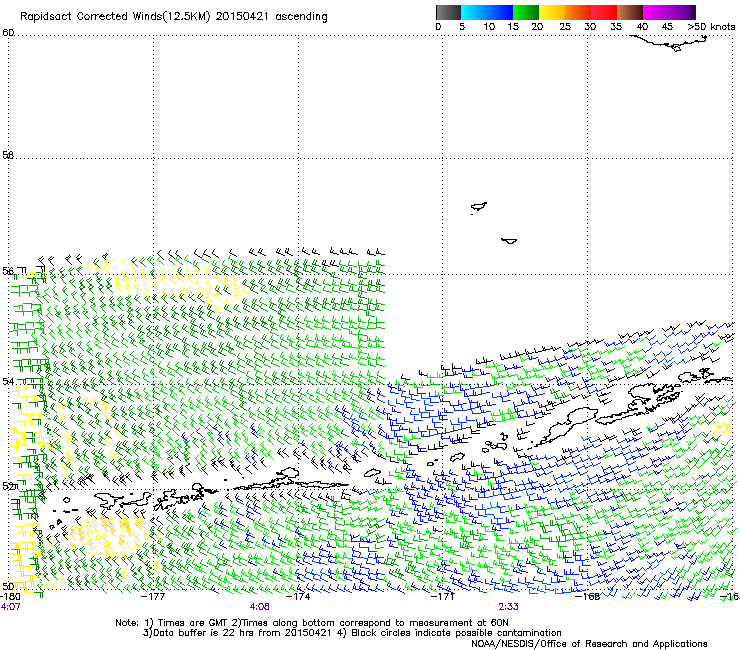Click the longitude label '-180'

coord(9,596)
